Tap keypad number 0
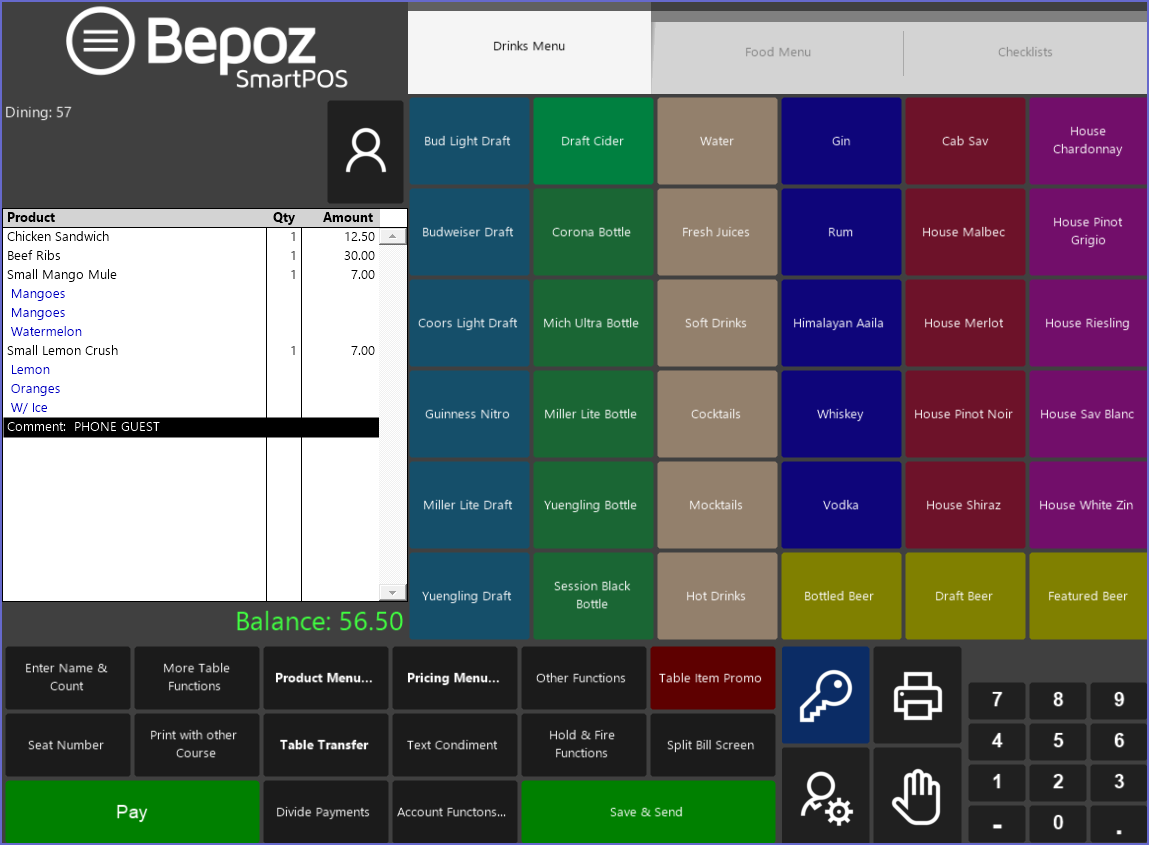Screen dimensions: 1149x845 pos(1057,823)
